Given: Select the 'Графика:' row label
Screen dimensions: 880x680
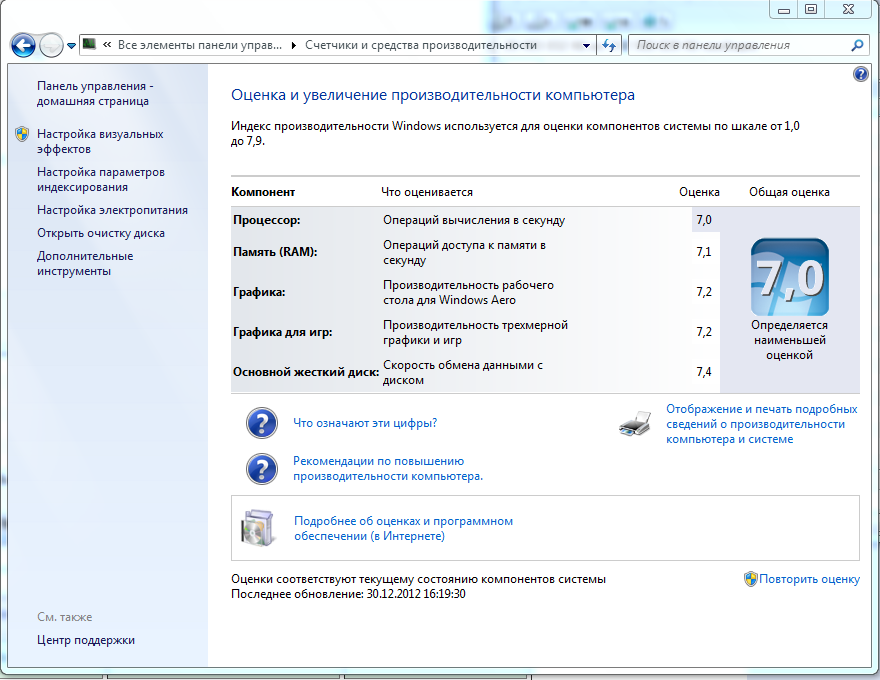Looking at the screenshot, I should click(259, 292).
